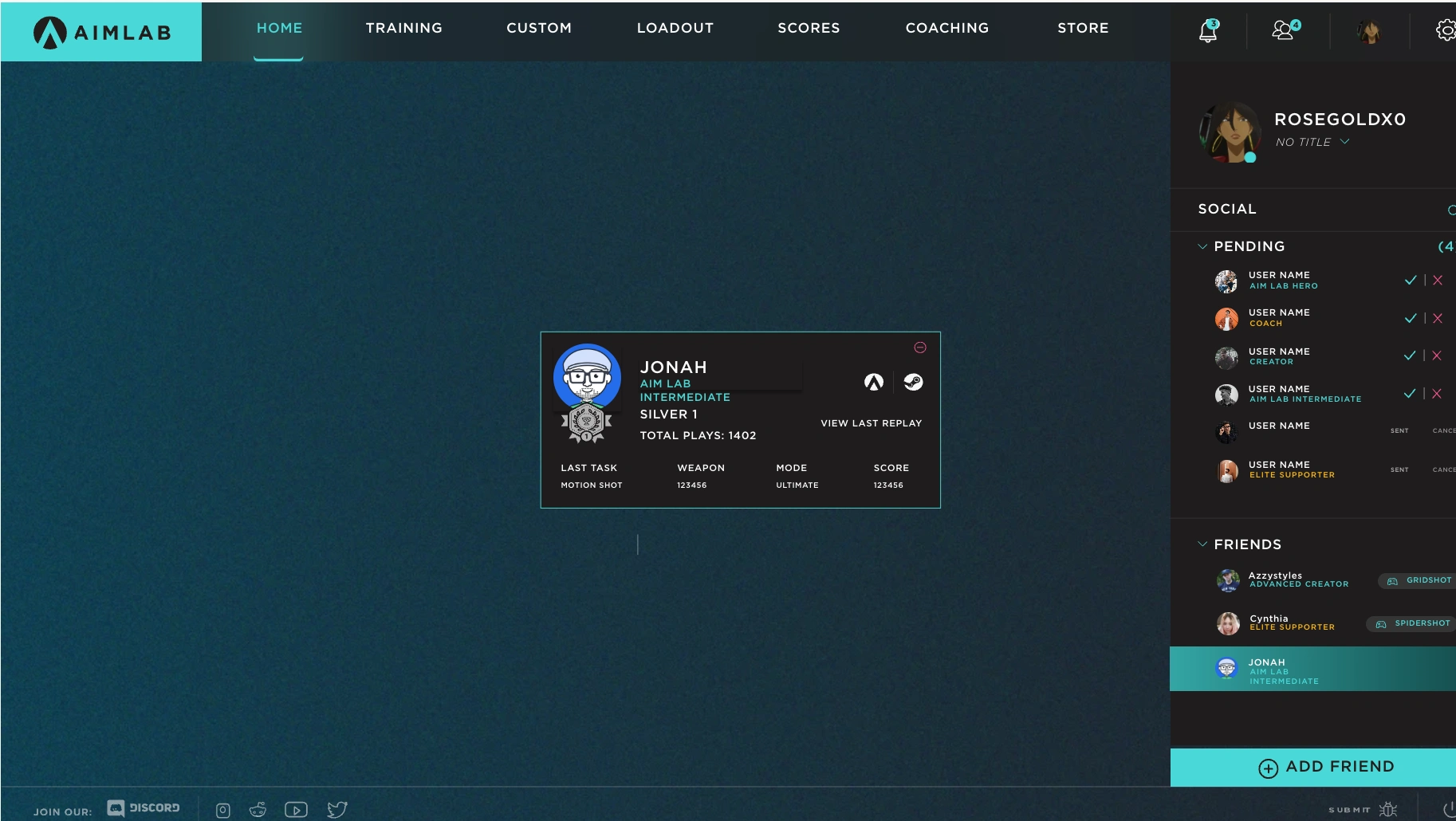Collapse the Friends section
1456x821 pixels.
1202,544
